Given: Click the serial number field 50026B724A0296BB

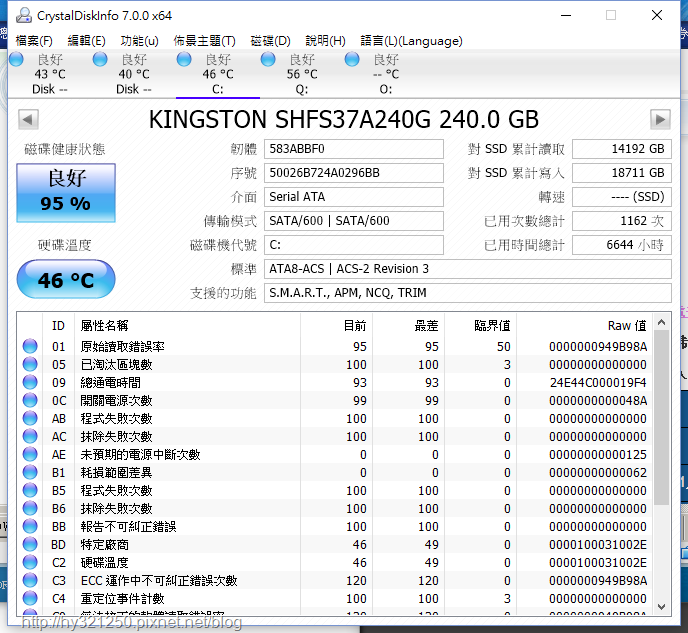Looking at the screenshot, I should 354,173.
